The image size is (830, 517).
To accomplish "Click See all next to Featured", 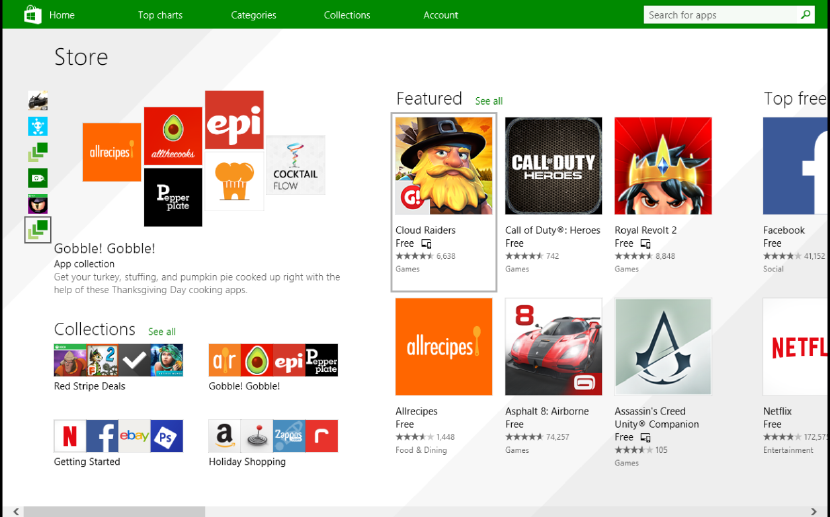I will click(x=489, y=101).
